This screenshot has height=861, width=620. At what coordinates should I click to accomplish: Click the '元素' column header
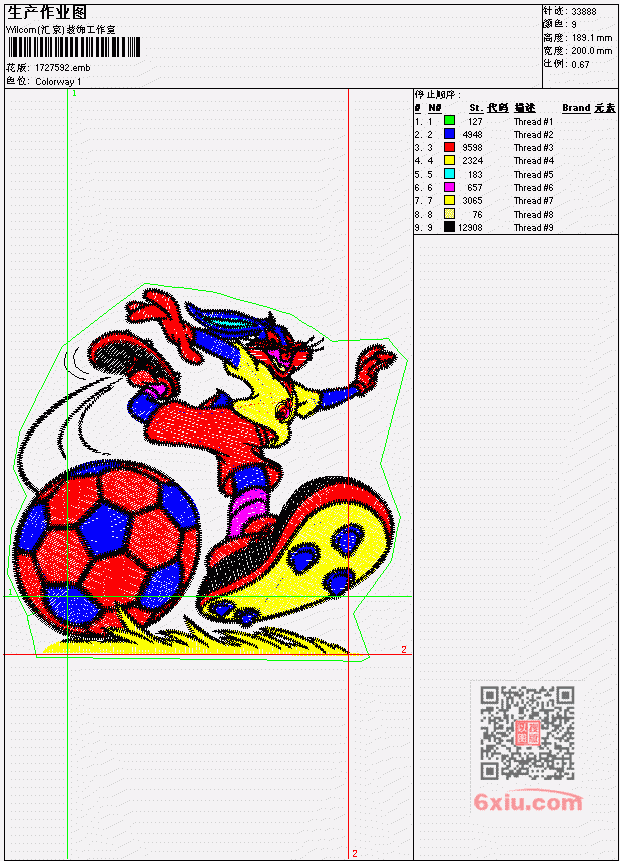tap(605, 108)
